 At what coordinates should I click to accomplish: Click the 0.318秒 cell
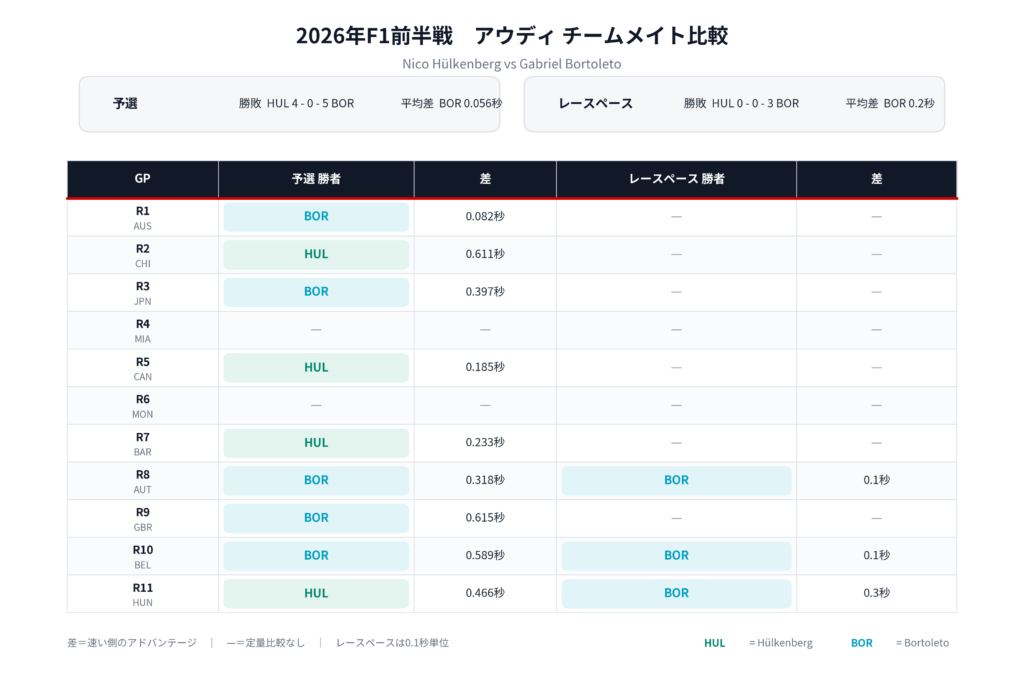pos(485,481)
